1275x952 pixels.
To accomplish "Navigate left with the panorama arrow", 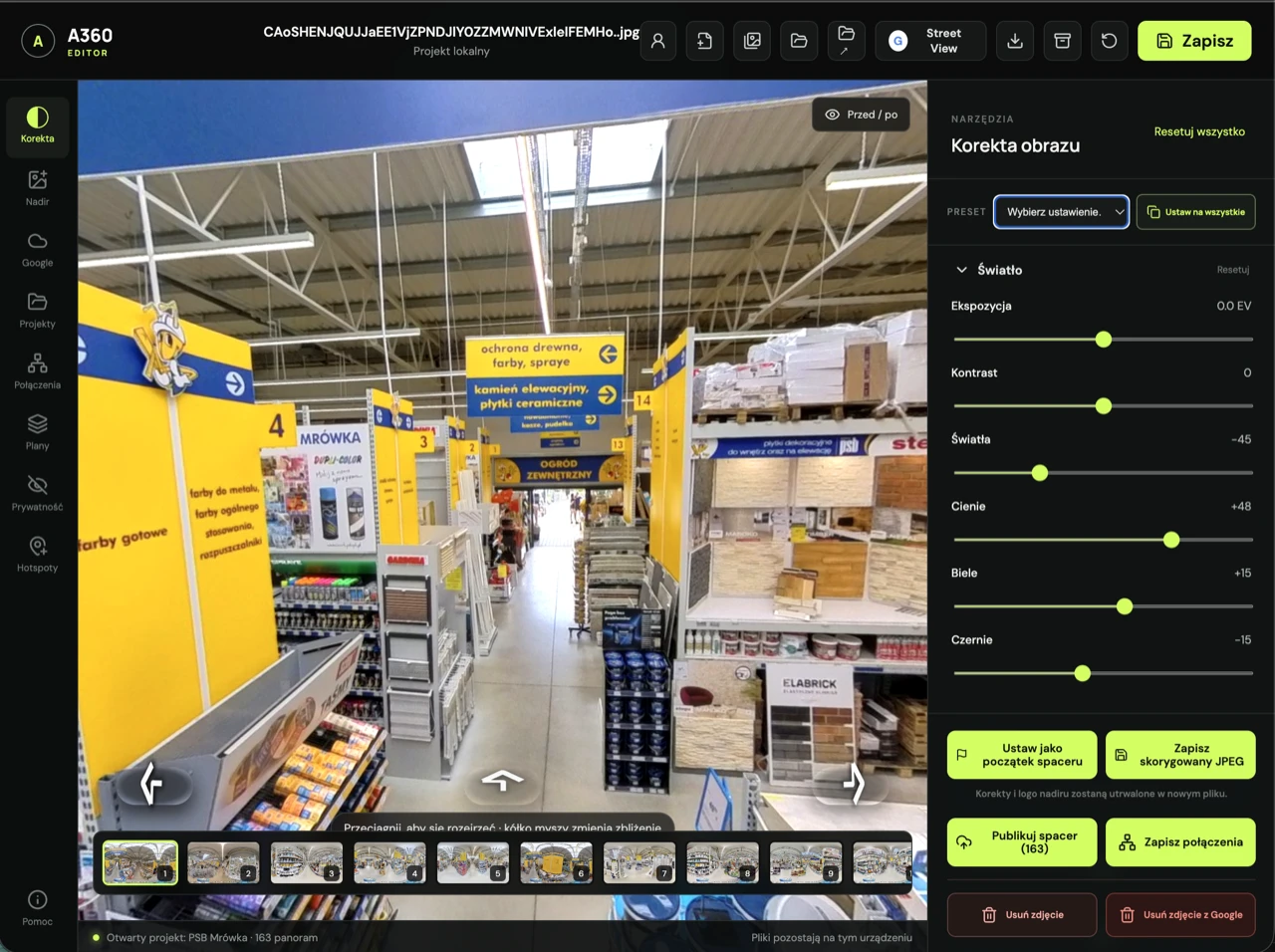I will coord(151,783).
